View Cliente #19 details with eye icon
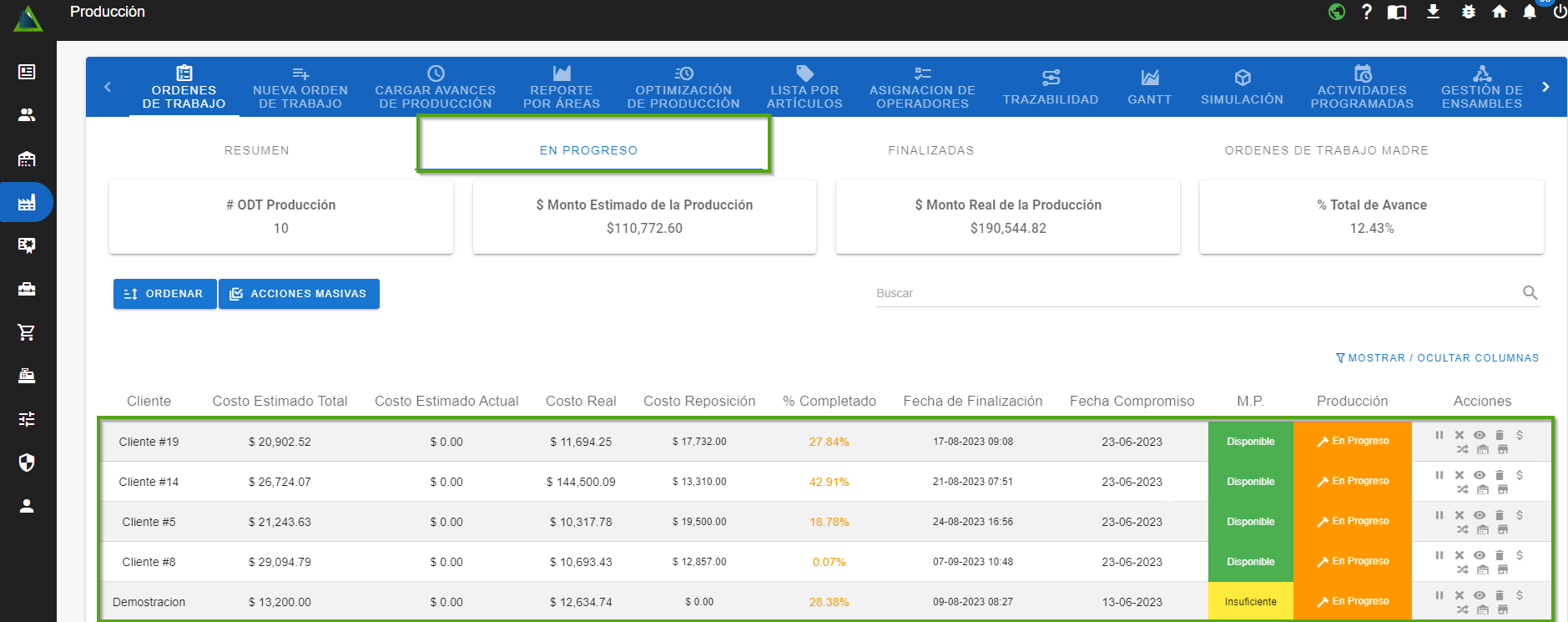This screenshot has height=622, width=1568. pyautogui.click(x=1480, y=435)
